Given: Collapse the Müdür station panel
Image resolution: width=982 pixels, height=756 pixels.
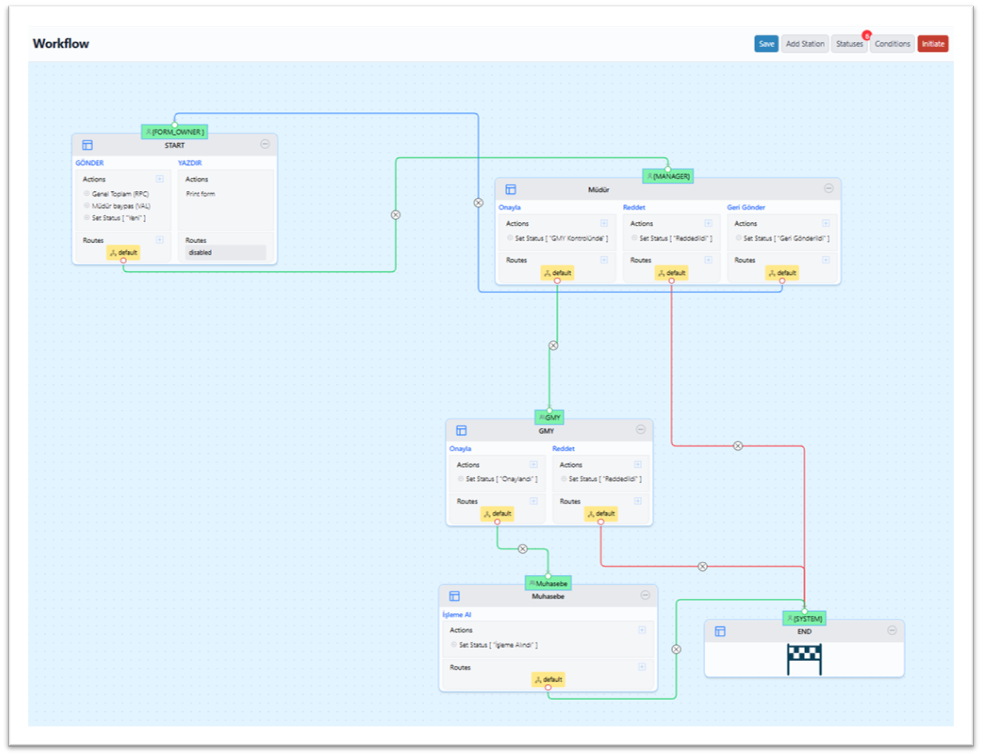Looking at the screenshot, I should coord(828,189).
